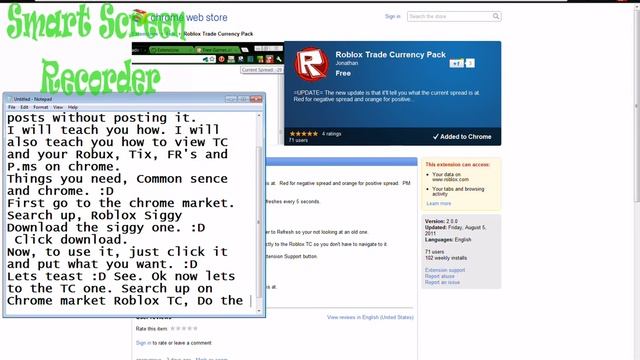
Task: Click the Notepad scrollbar down arrow
Action: 259,311
